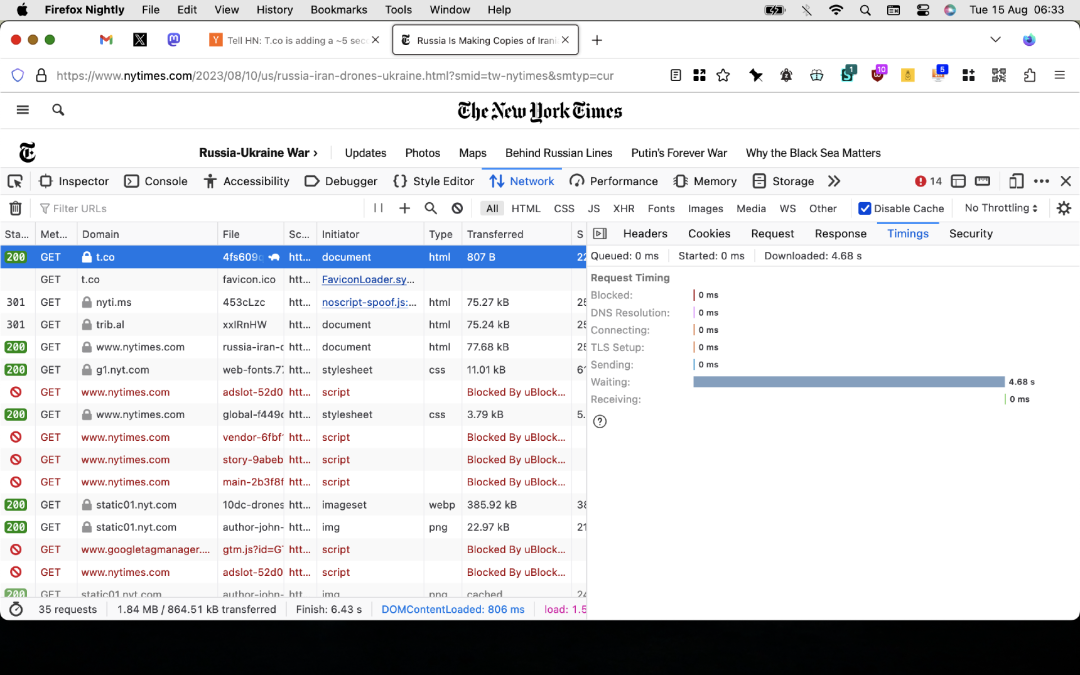
Task: Open the pinned Mastodon tab
Action: [174, 40]
